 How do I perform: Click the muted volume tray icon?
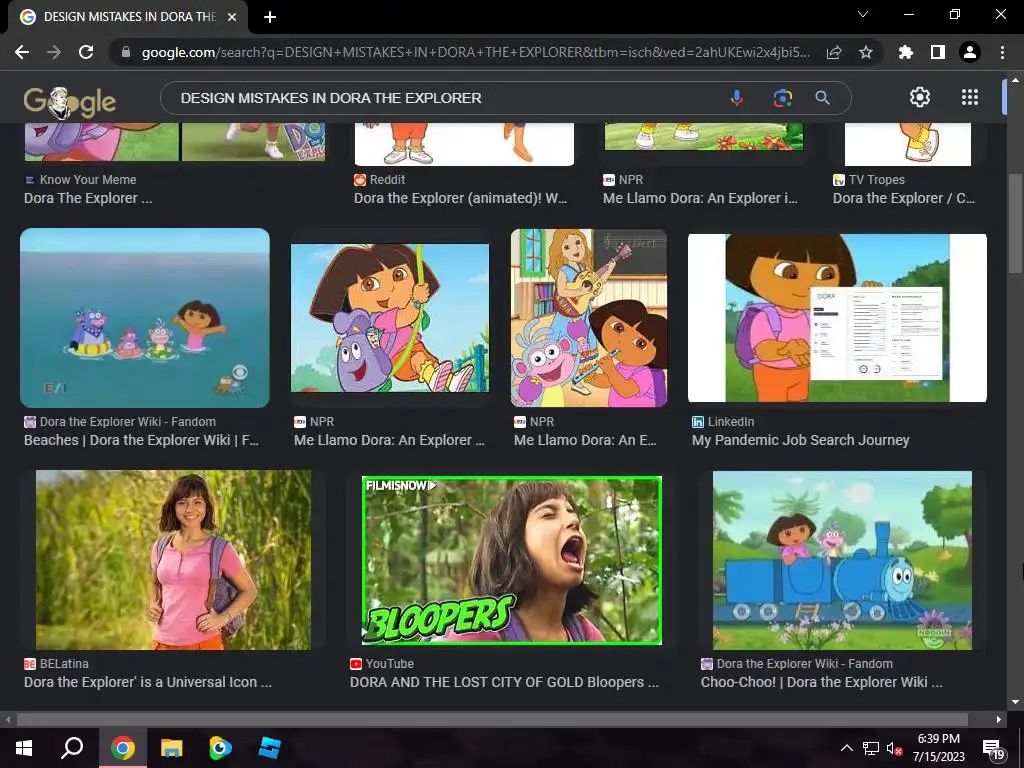[x=894, y=748]
